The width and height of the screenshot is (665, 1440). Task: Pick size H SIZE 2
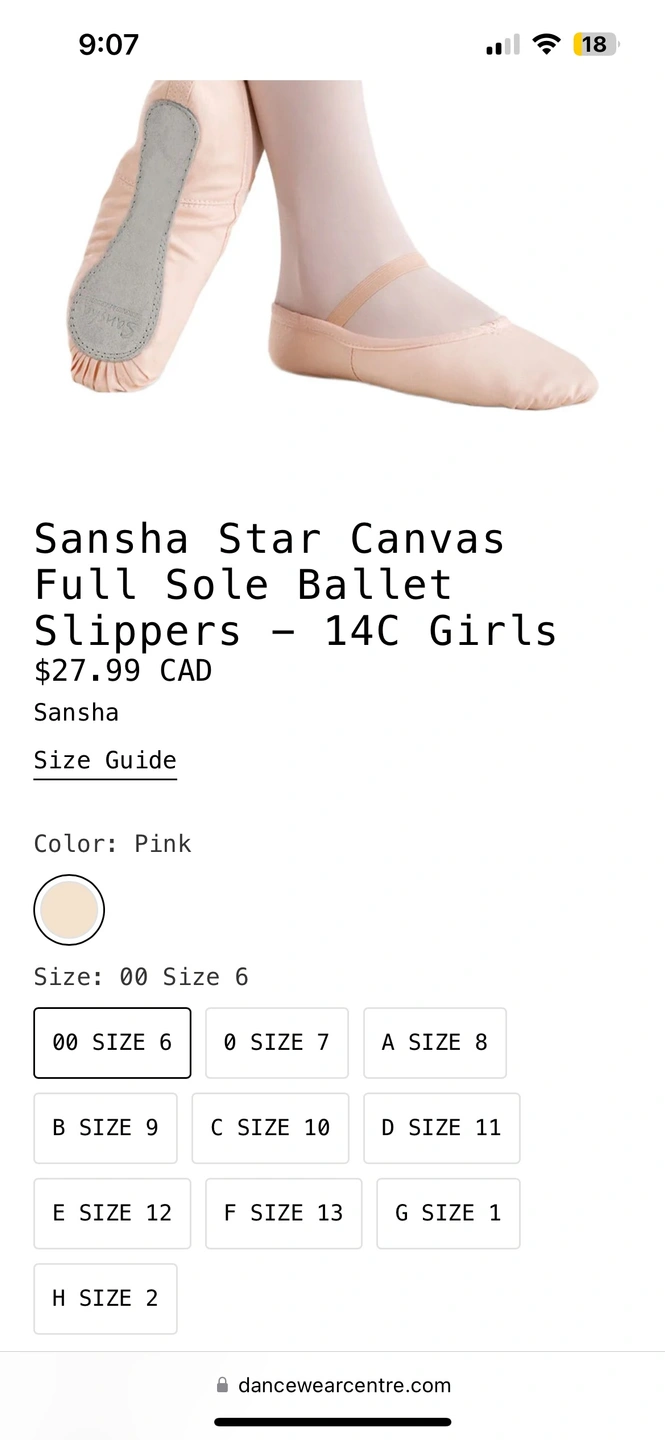coord(105,1298)
